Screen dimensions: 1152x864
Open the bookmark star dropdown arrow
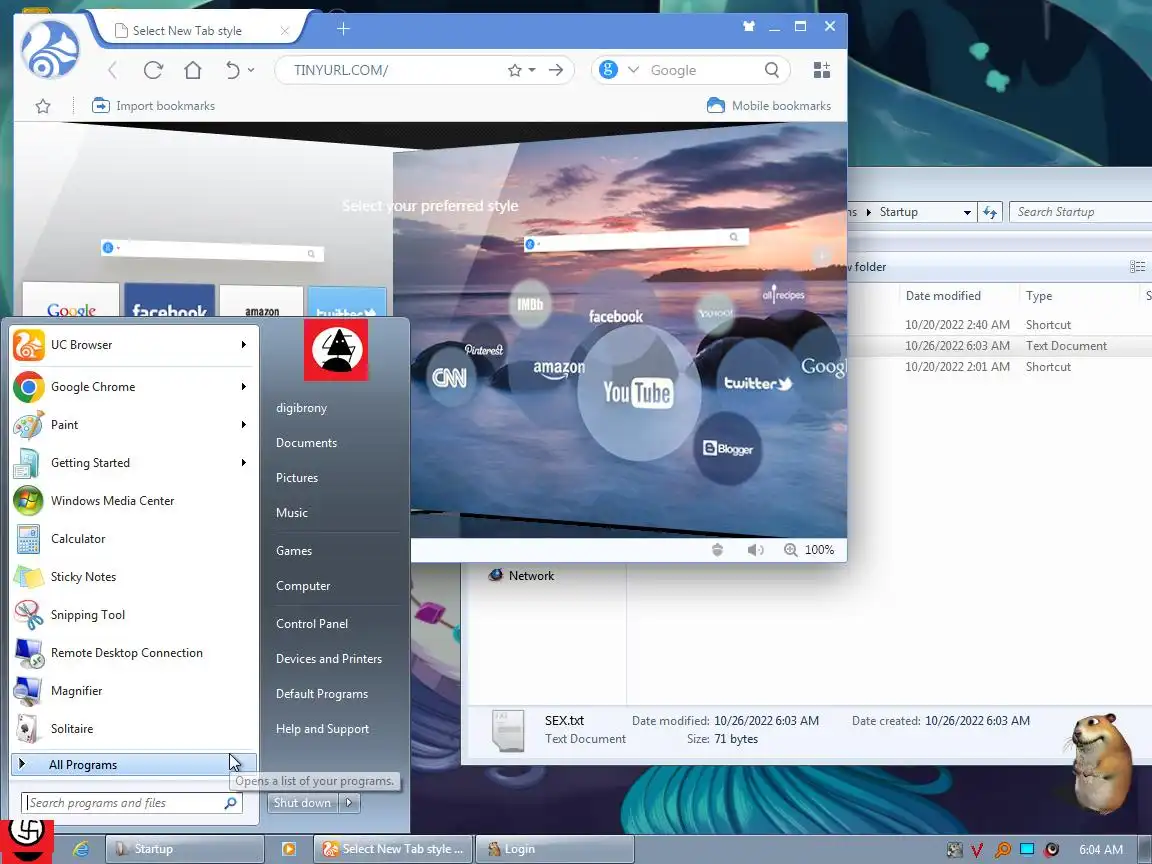[x=533, y=70]
